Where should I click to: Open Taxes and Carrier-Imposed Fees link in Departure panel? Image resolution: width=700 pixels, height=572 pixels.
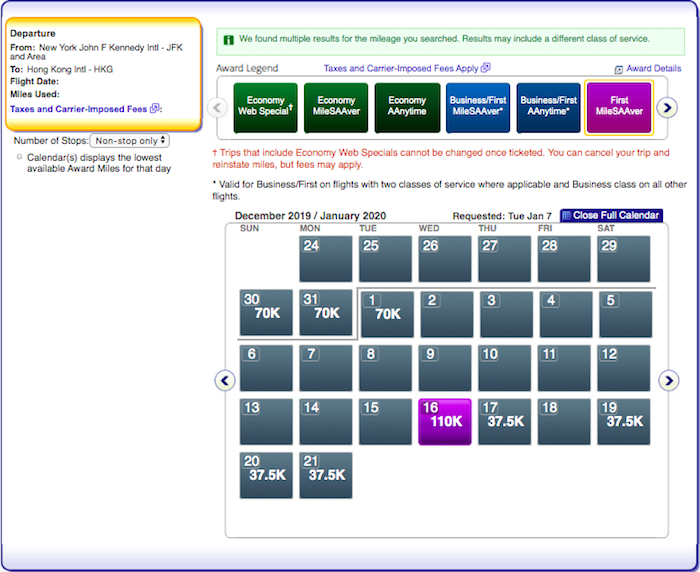(x=78, y=109)
